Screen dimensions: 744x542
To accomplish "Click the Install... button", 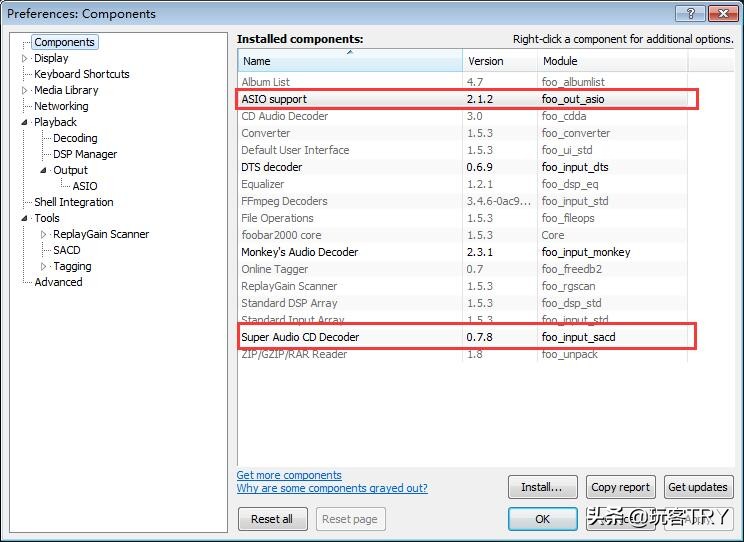I will (x=542, y=487).
